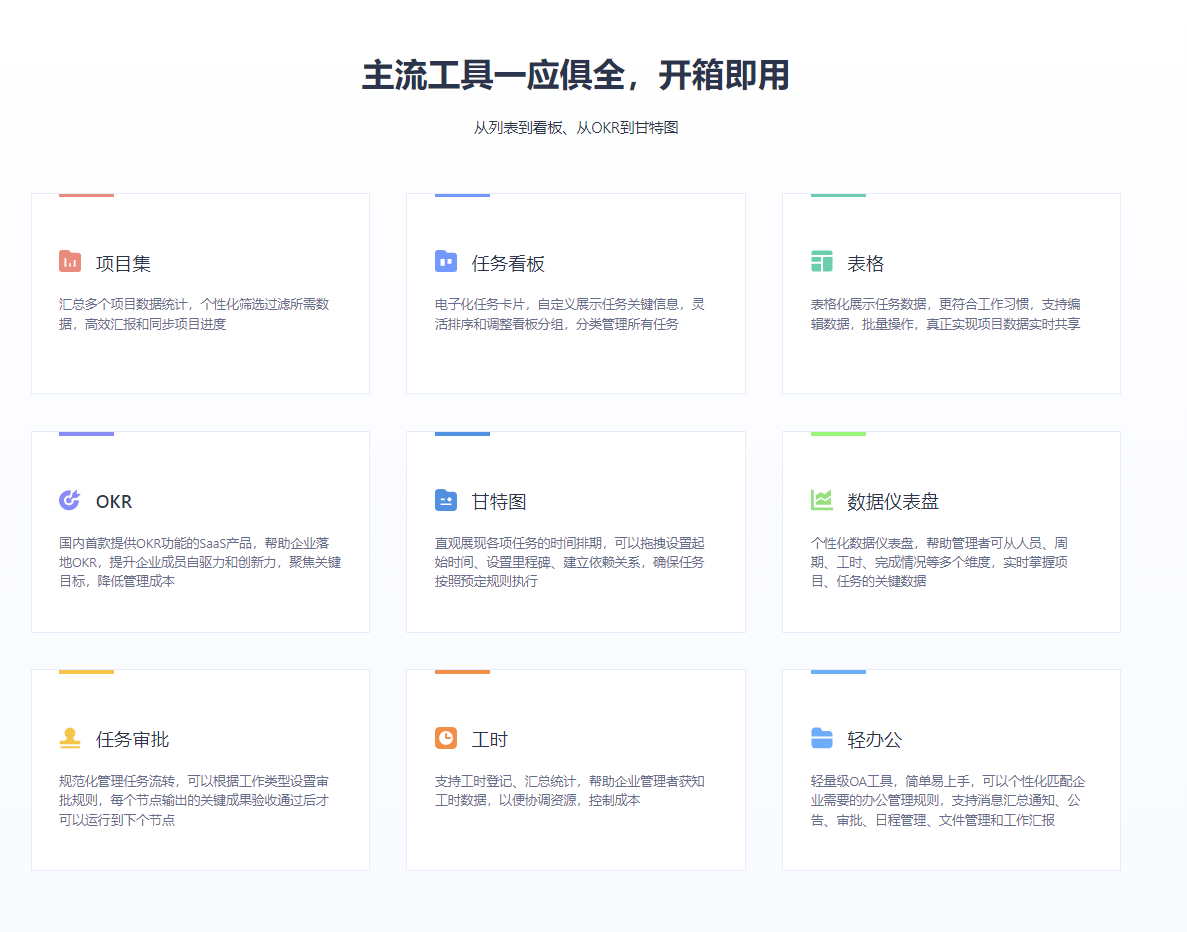Click the green 表格 table icon
Screen dimensions: 1187x932
(x=821, y=261)
